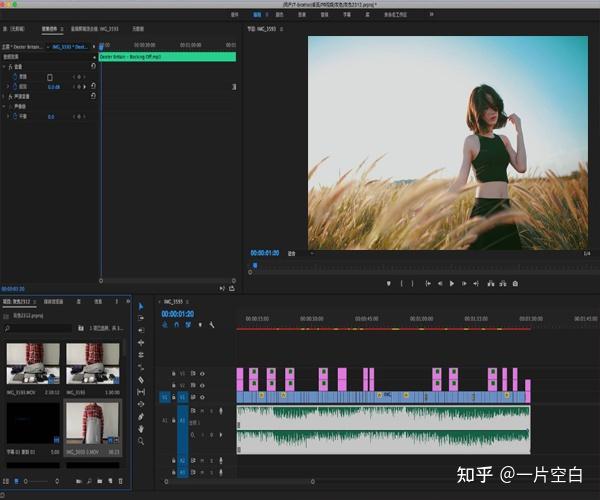Toggle V1 track output eye

coord(202,397)
